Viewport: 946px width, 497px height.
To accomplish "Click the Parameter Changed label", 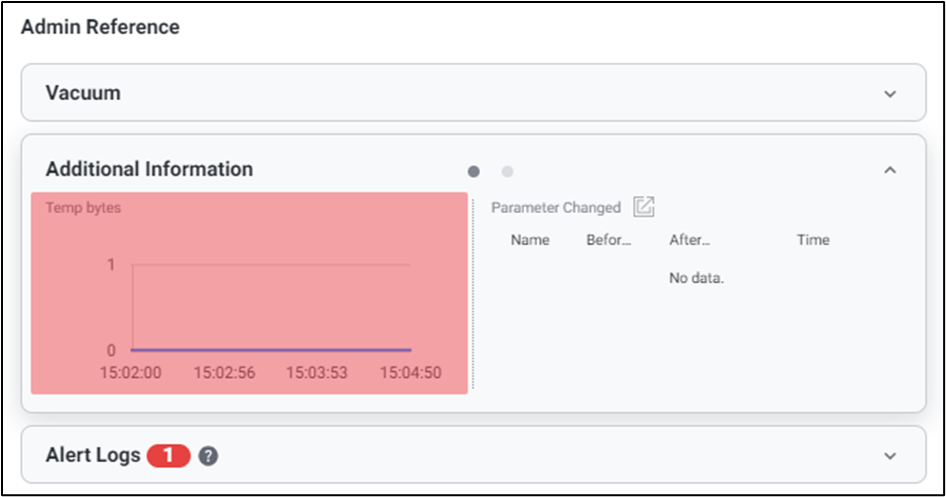I will point(556,208).
